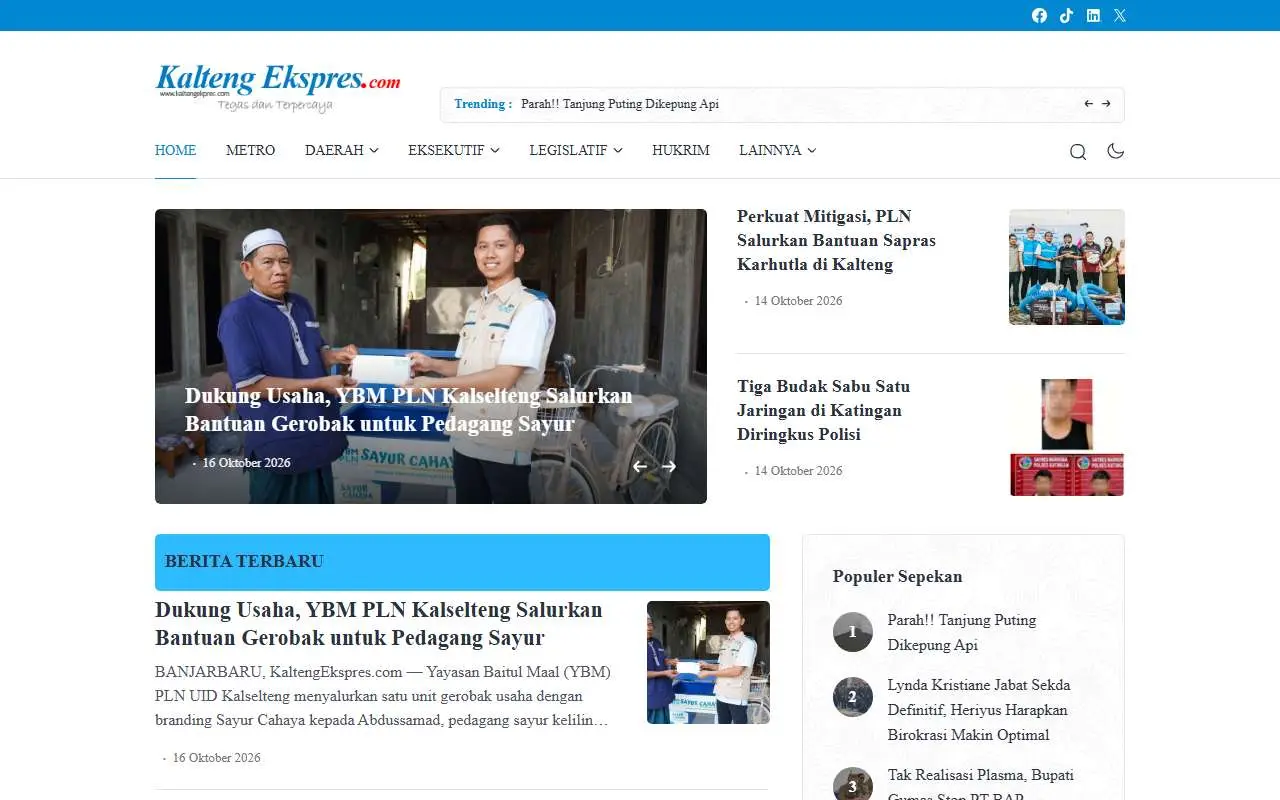
Task: Open the LinkedIn profile icon
Action: 1093,15
